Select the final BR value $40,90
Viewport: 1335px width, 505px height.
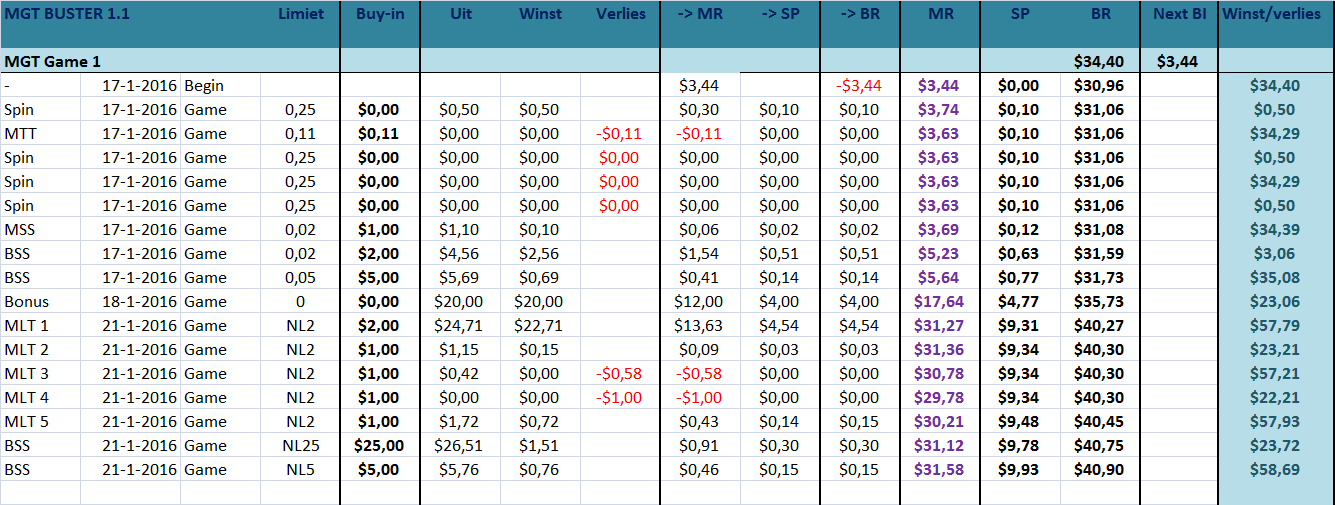pyautogui.click(x=1099, y=470)
